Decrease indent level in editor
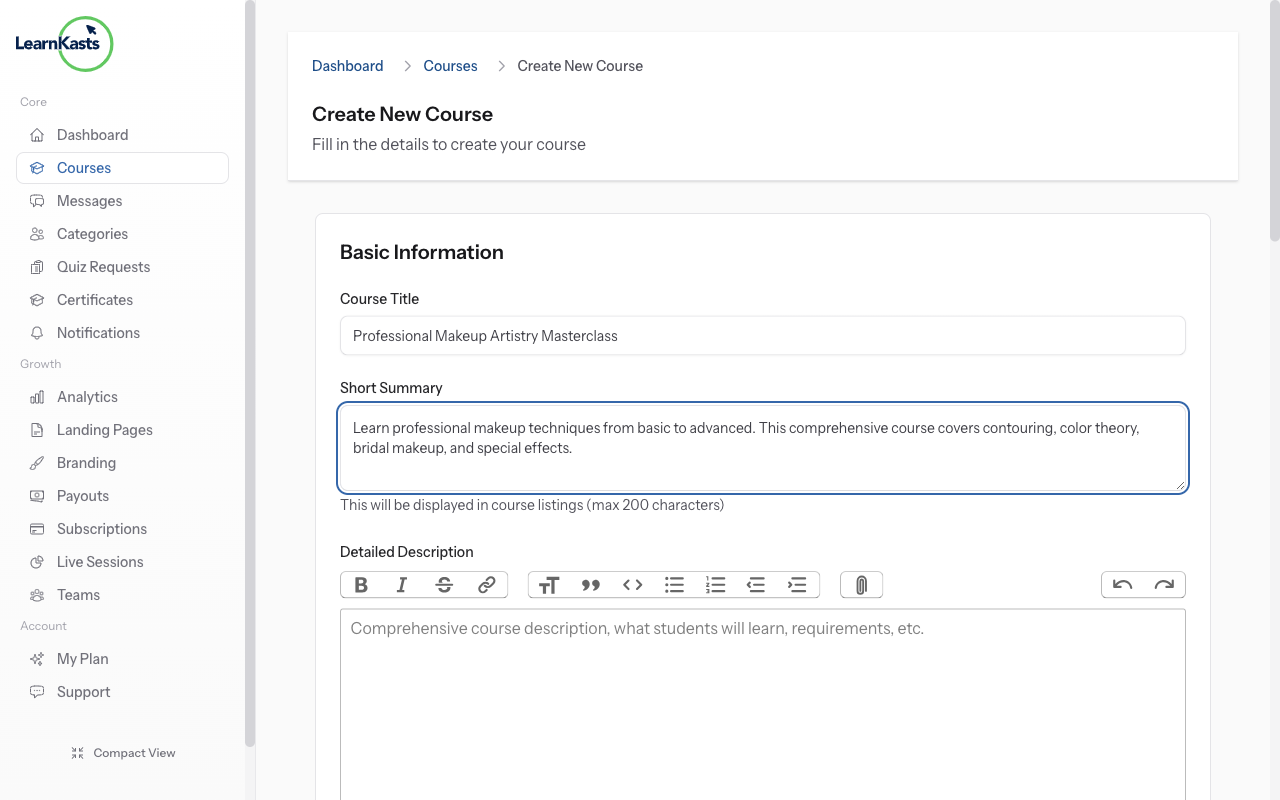1280x800 pixels. 756,585
